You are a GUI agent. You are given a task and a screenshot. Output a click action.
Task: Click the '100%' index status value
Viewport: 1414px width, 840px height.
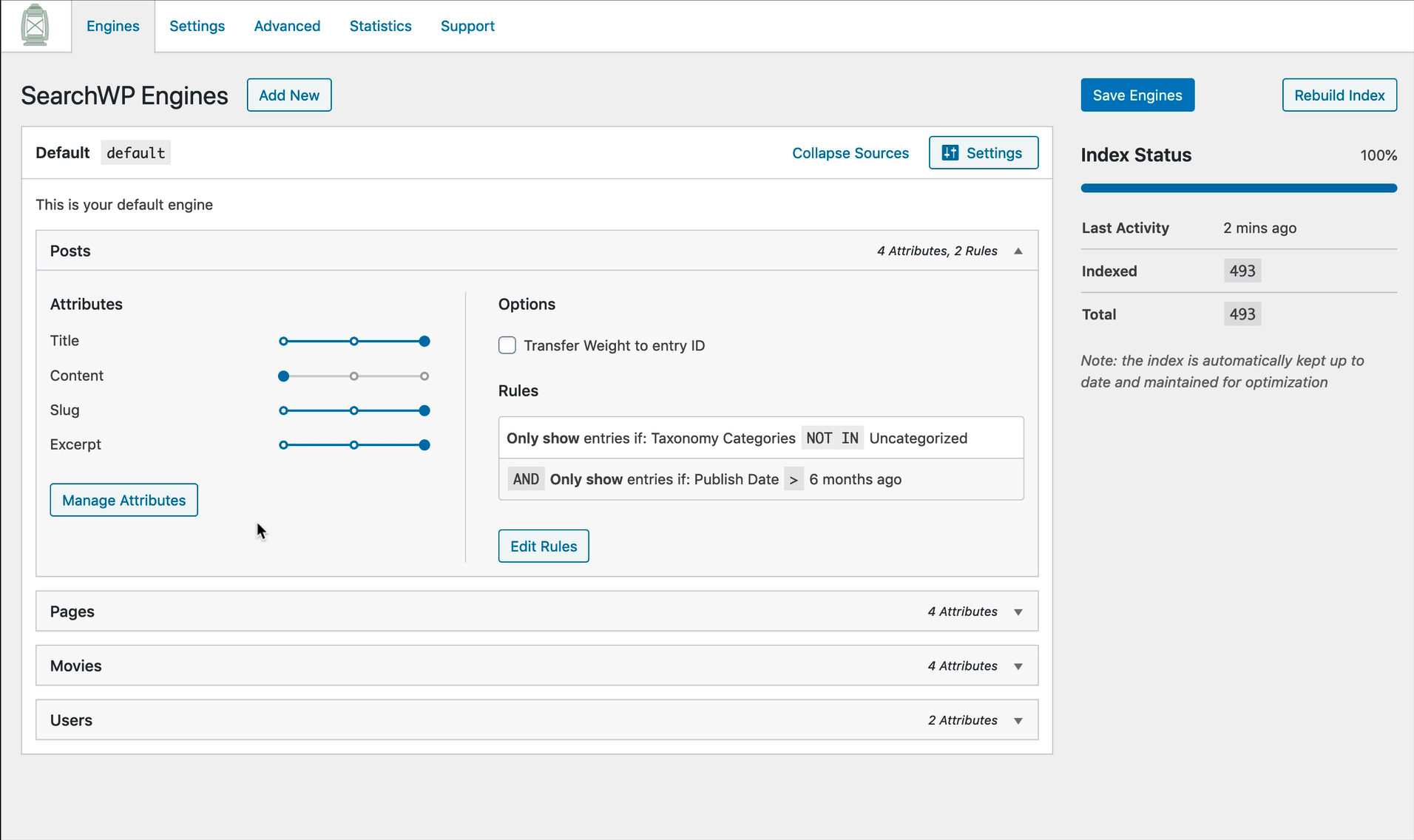1379,155
